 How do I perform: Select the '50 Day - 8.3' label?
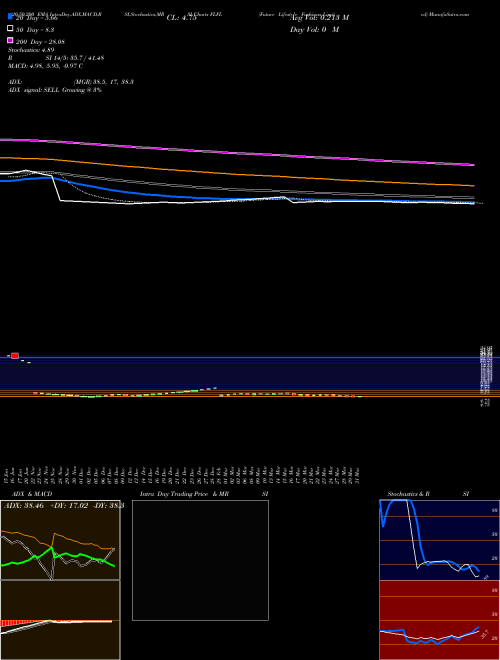35,30
